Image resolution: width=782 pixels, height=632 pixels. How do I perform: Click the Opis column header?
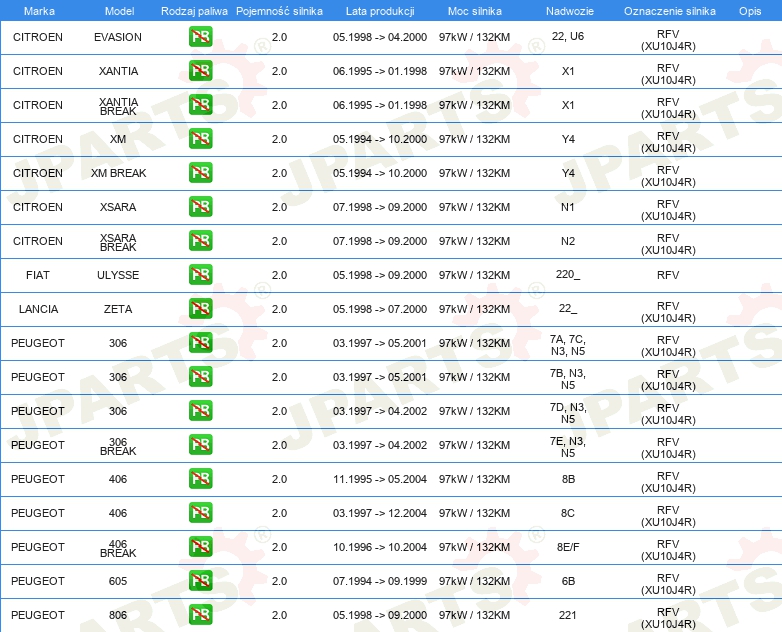750,11
